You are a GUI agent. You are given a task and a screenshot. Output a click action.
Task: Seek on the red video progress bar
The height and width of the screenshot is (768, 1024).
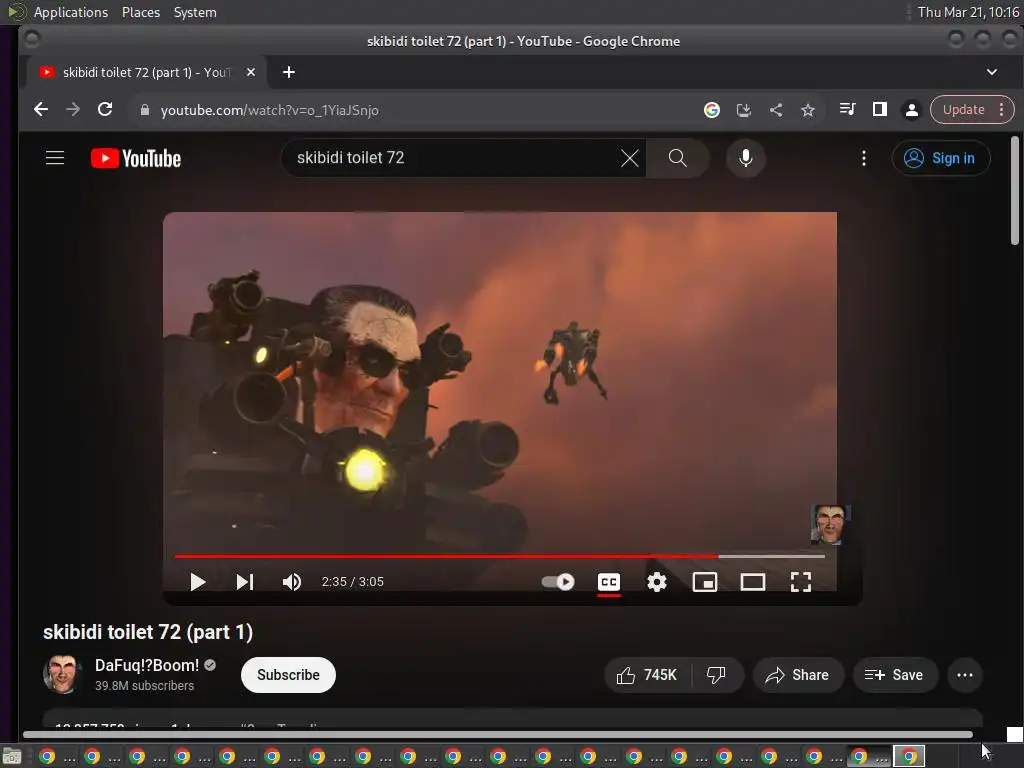(500, 556)
